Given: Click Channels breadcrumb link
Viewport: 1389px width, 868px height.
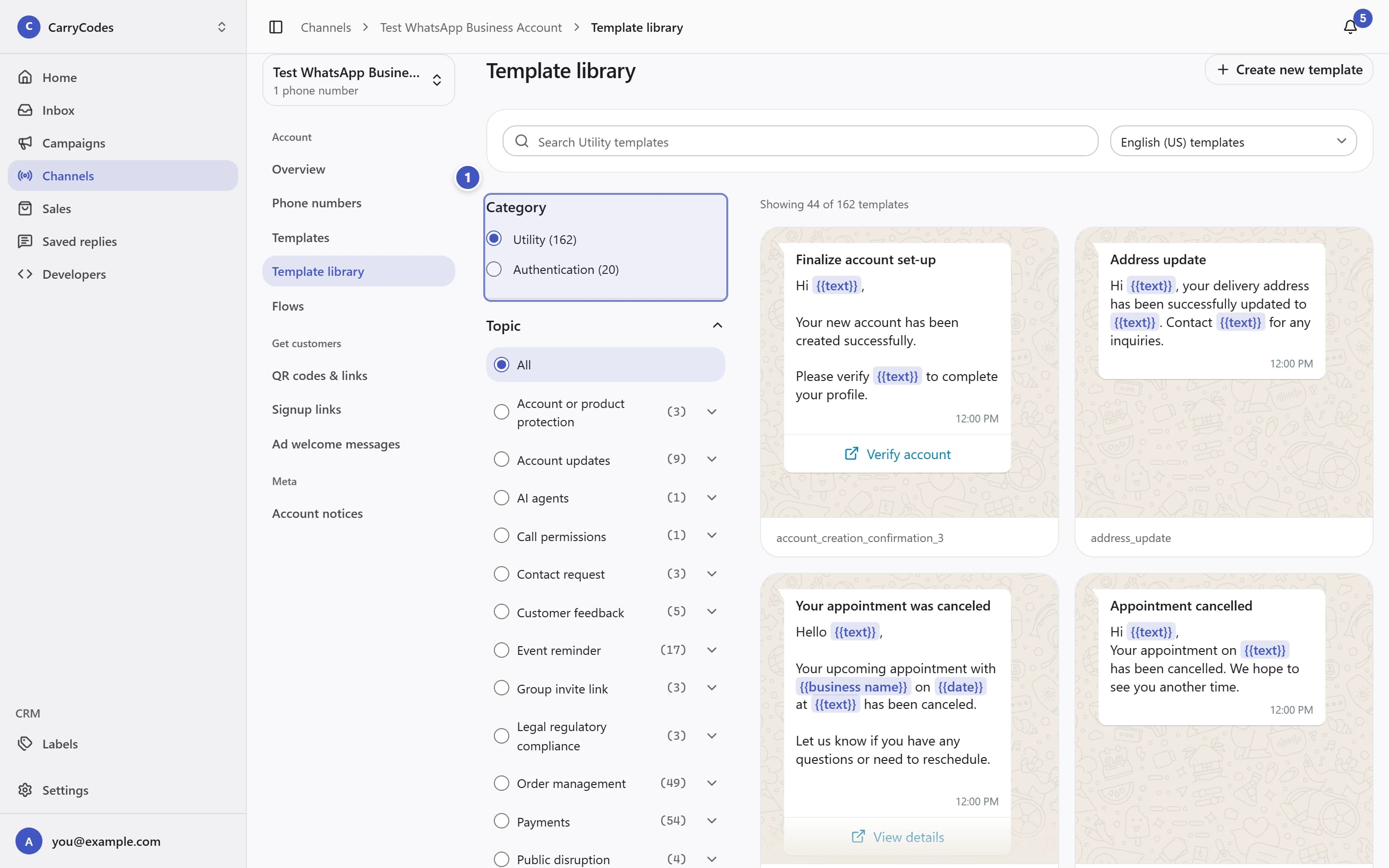Looking at the screenshot, I should [326, 27].
